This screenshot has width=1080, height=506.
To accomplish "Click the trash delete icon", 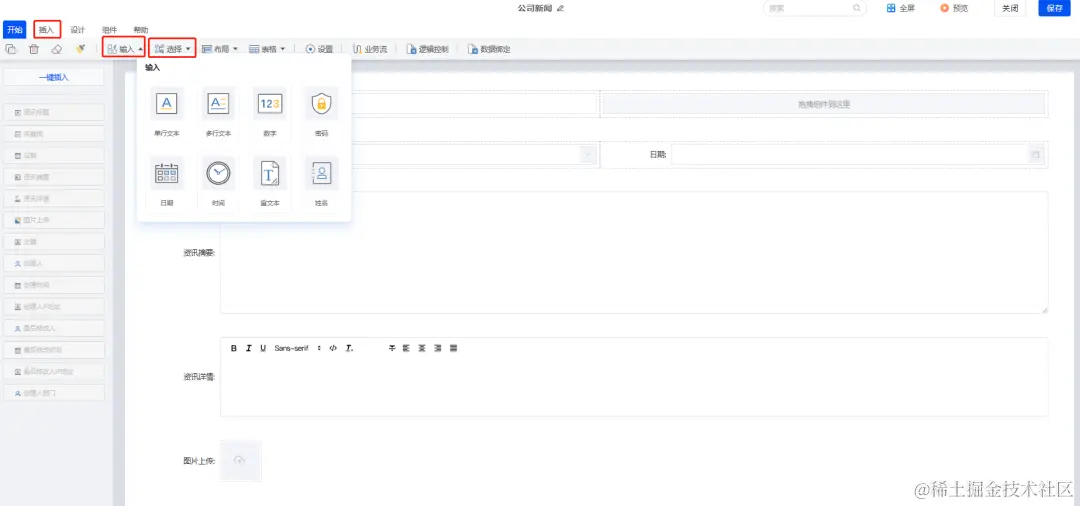I will [34, 49].
